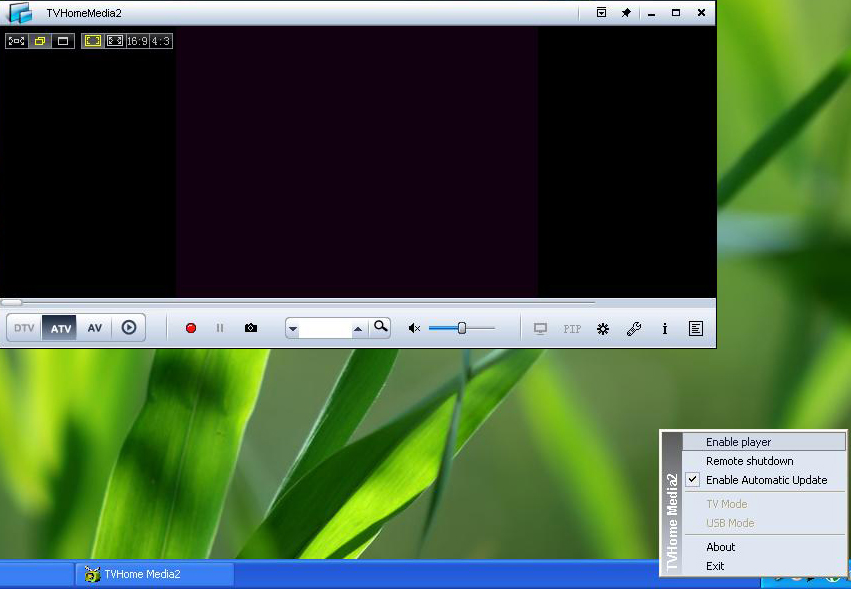Click the volume slider handle
The image size is (851, 589).
(x=462, y=328)
